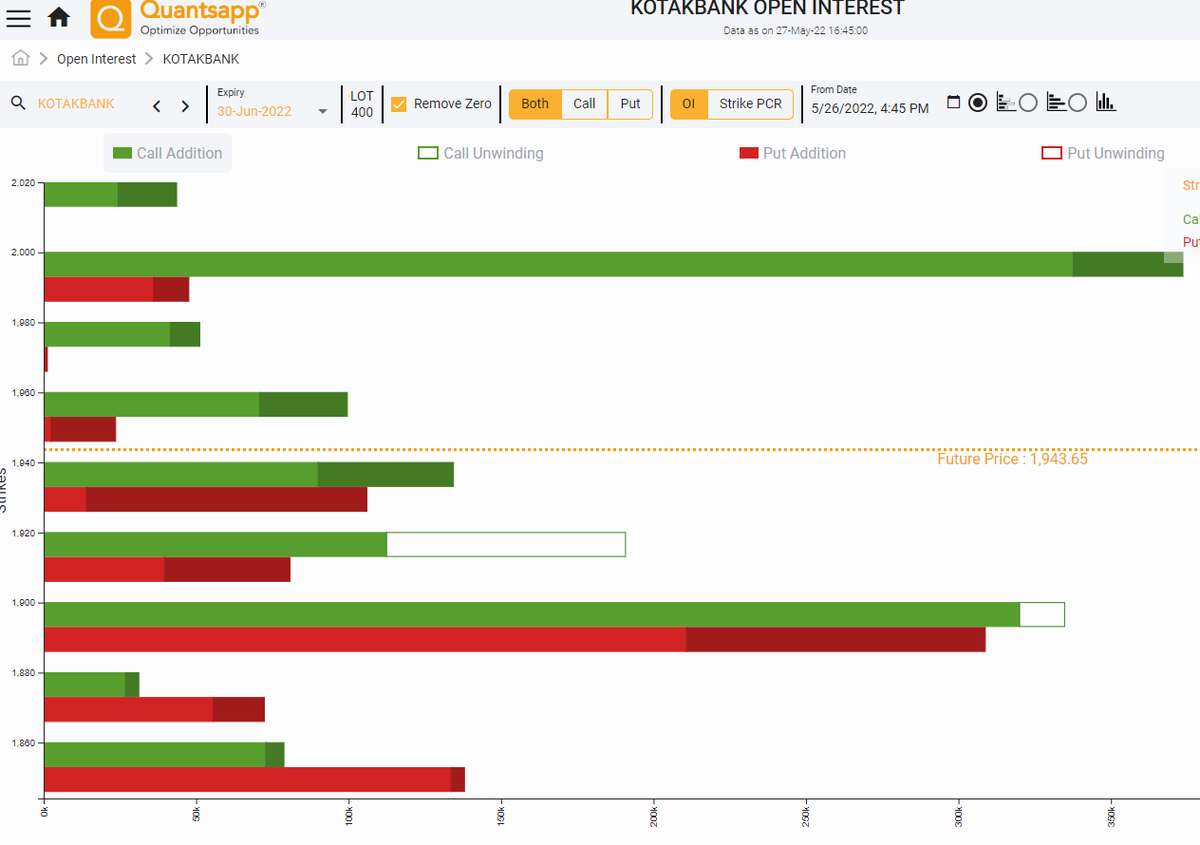Switch to the Put option tab
Image resolution: width=1200 pixels, height=845 pixels.
[631, 104]
